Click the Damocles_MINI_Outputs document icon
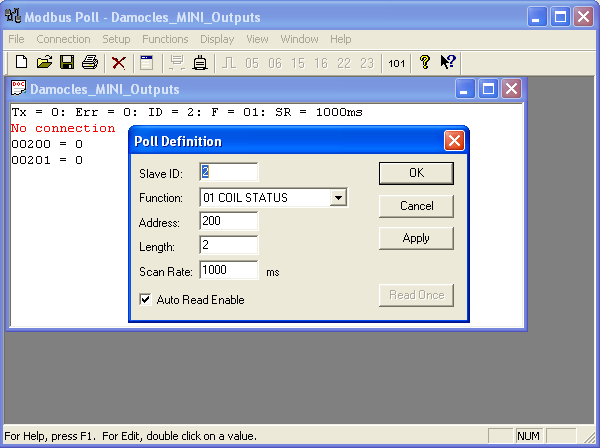The width and height of the screenshot is (600, 448). pyautogui.click(x=18, y=88)
